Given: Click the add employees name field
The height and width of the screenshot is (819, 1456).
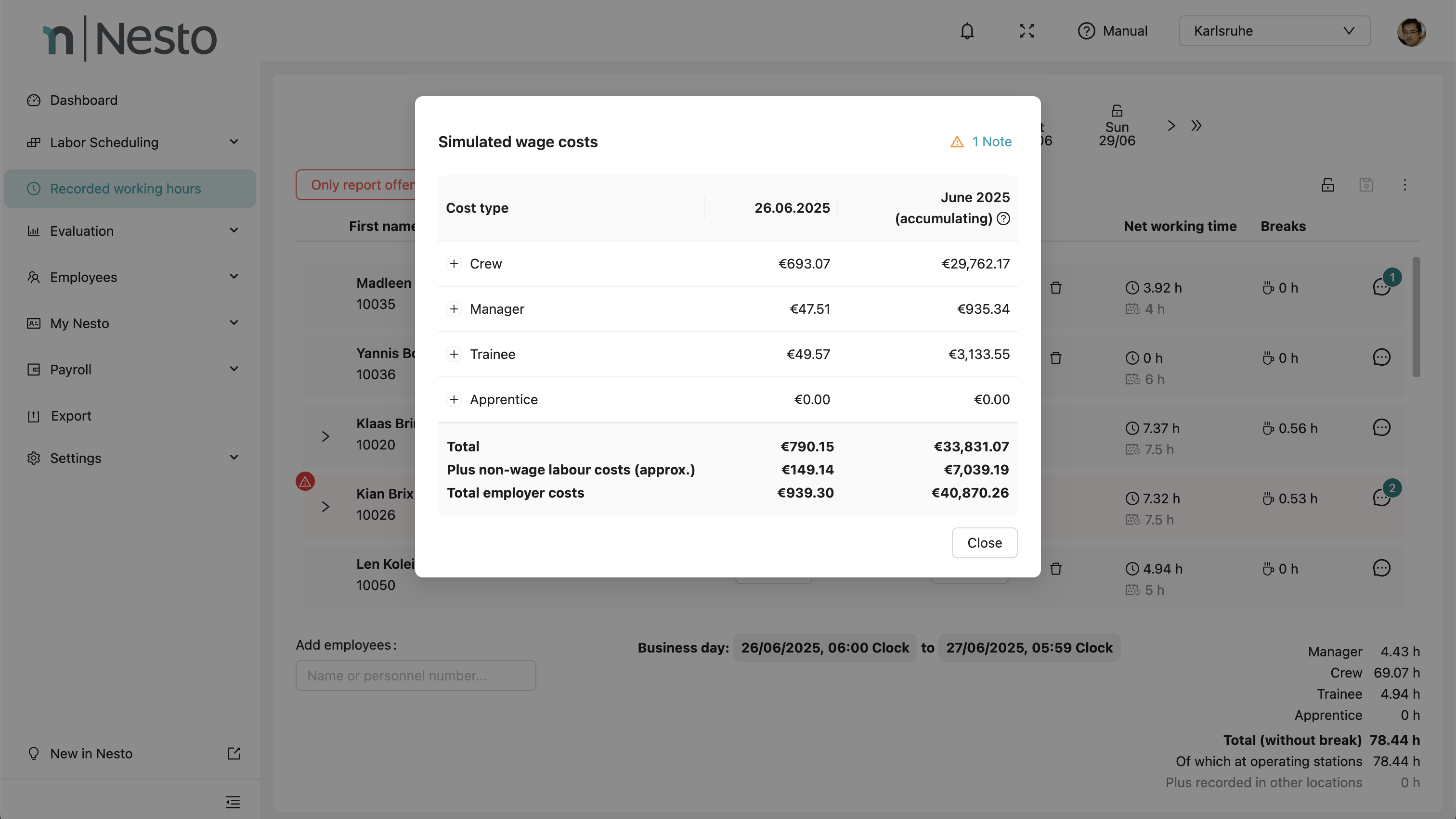Looking at the screenshot, I should (416, 676).
